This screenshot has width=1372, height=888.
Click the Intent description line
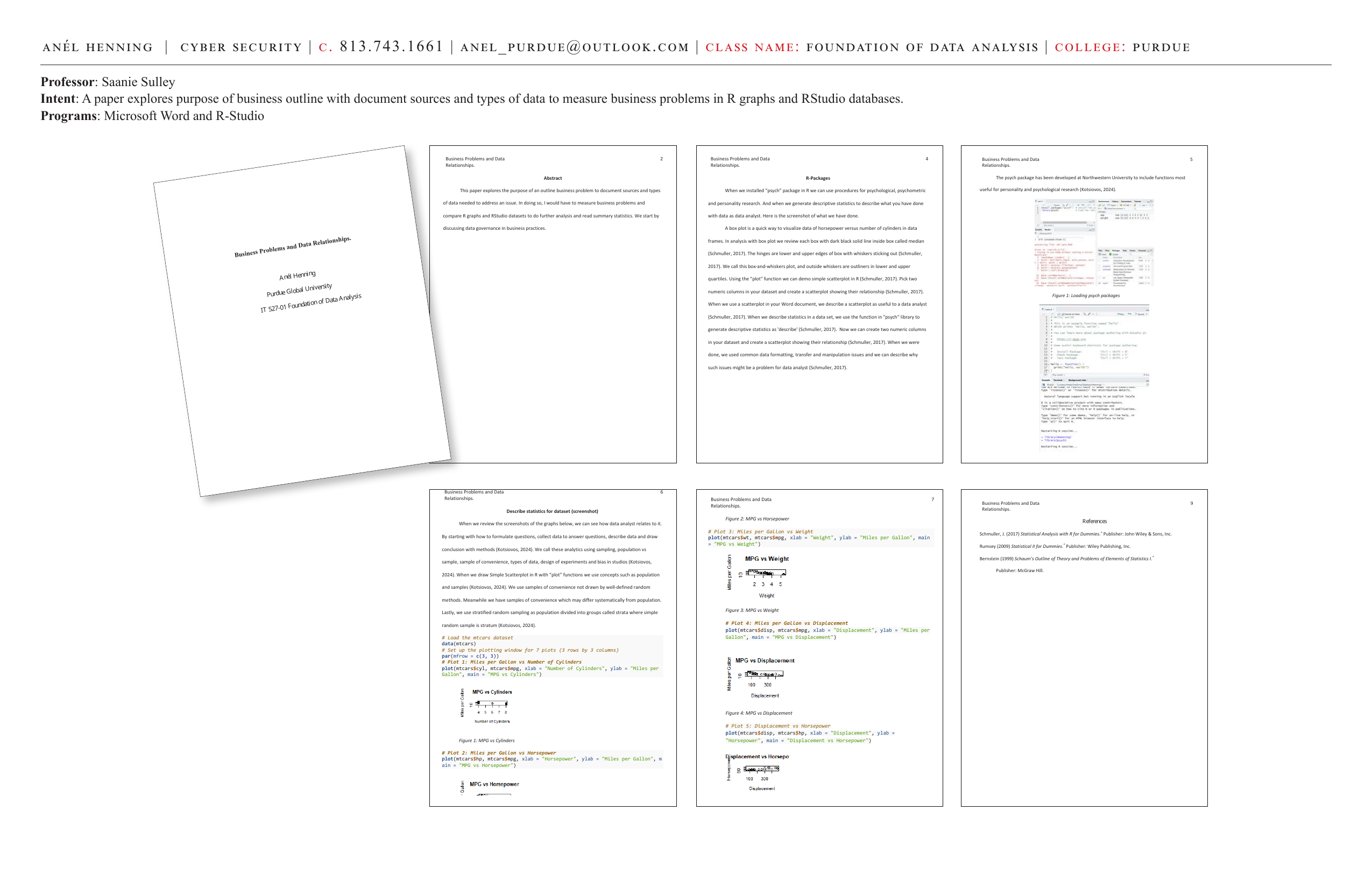pyautogui.click(x=471, y=98)
